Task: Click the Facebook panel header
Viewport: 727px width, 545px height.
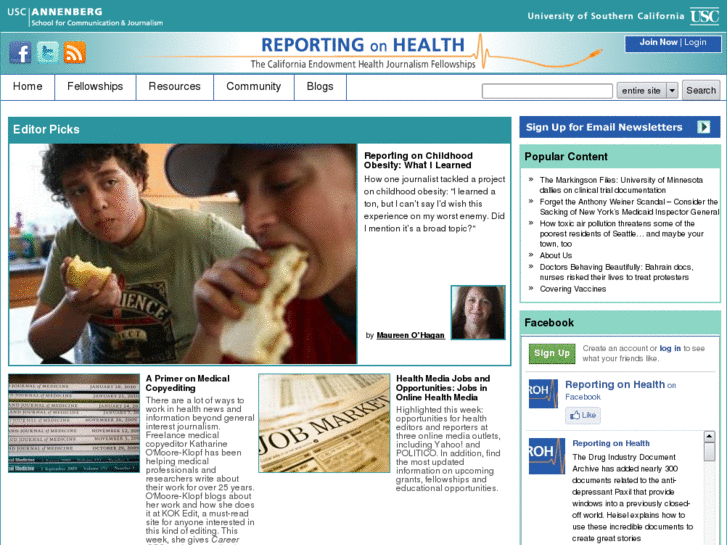Action: (620, 323)
